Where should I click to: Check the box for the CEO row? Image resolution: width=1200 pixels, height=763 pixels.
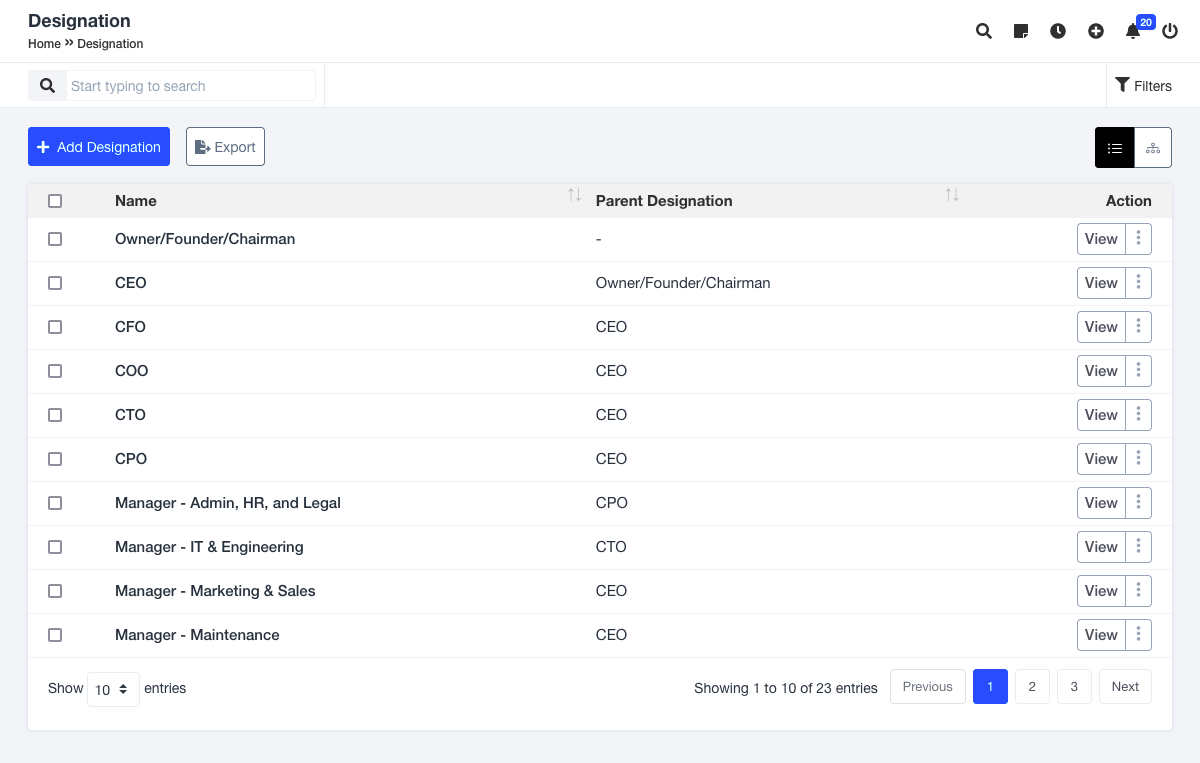coord(55,283)
